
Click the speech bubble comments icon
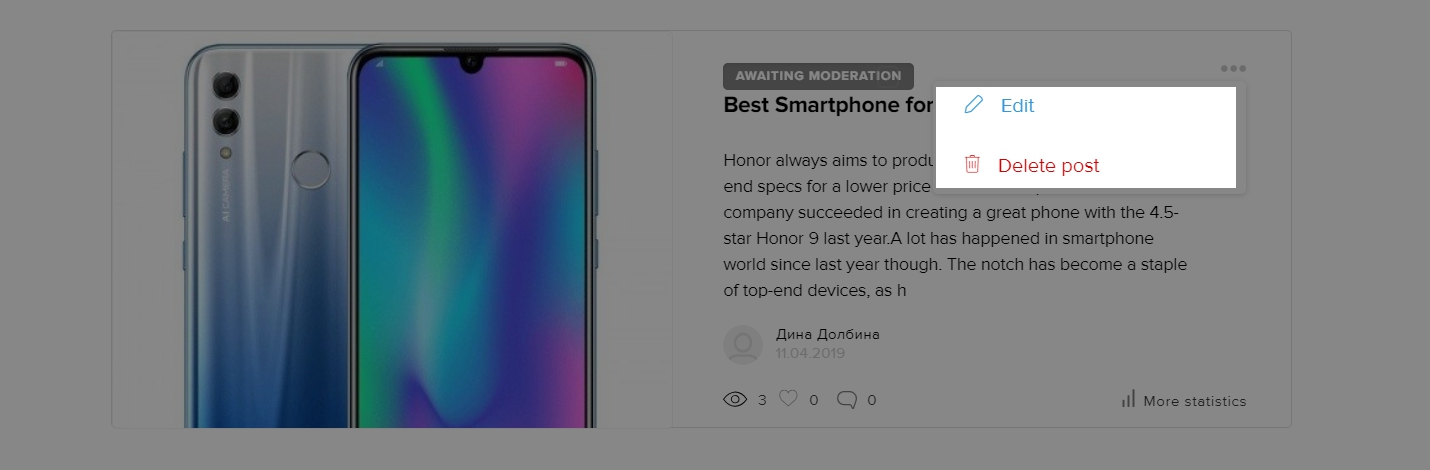(847, 400)
